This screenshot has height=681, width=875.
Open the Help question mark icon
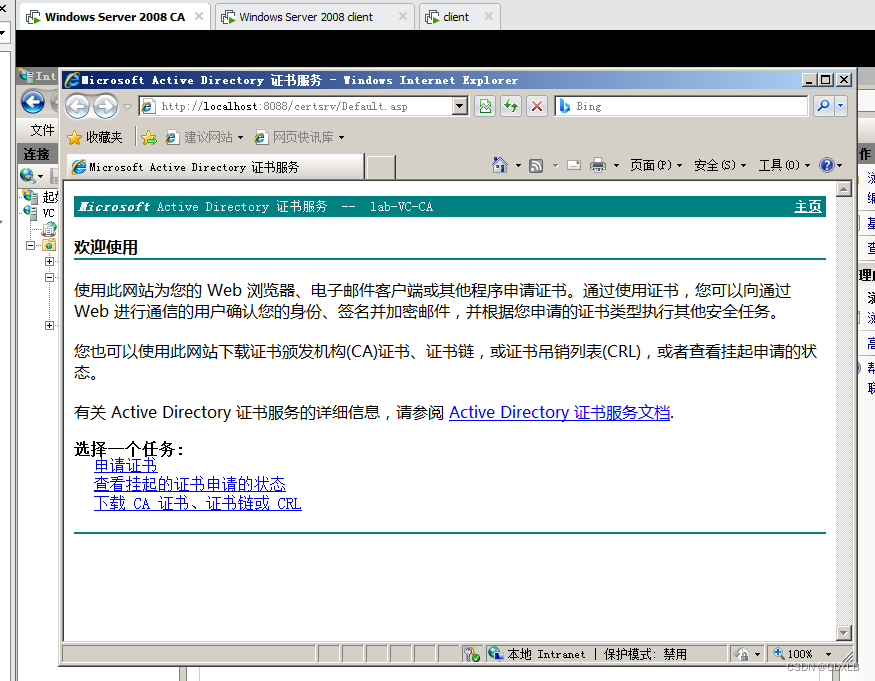point(826,165)
